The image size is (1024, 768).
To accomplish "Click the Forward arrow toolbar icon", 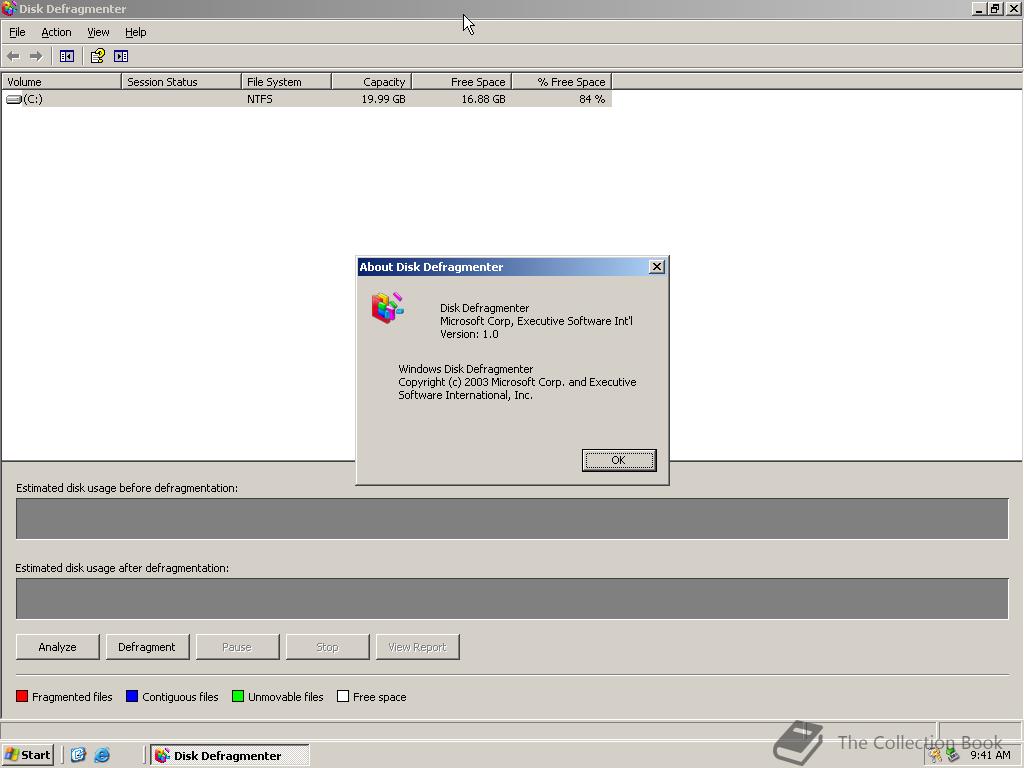I will click(36, 56).
